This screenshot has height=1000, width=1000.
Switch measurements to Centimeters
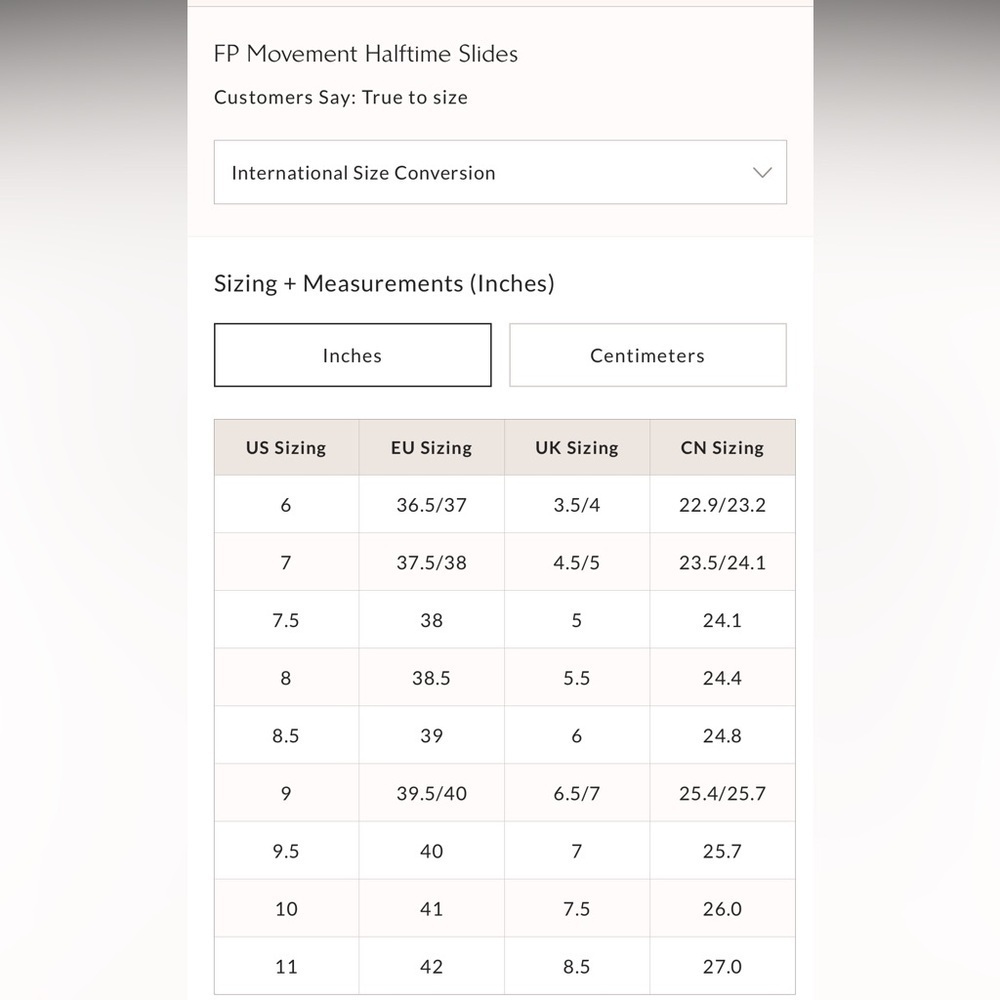[x=647, y=355]
